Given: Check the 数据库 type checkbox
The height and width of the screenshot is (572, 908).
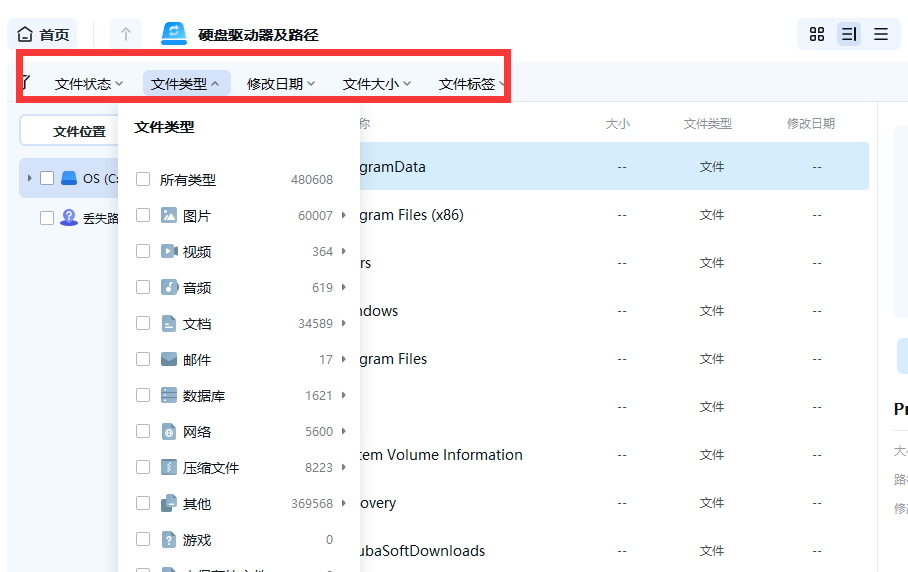Looking at the screenshot, I should point(143,395).
